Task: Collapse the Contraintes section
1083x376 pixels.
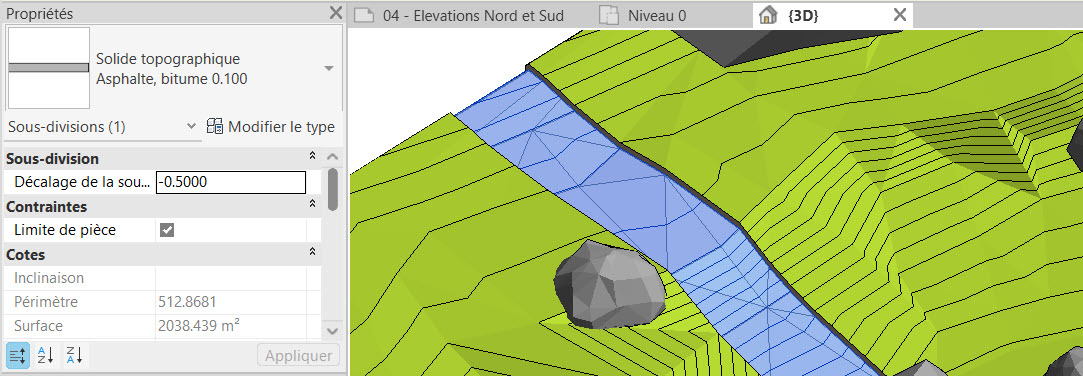Action: (312, 206)
